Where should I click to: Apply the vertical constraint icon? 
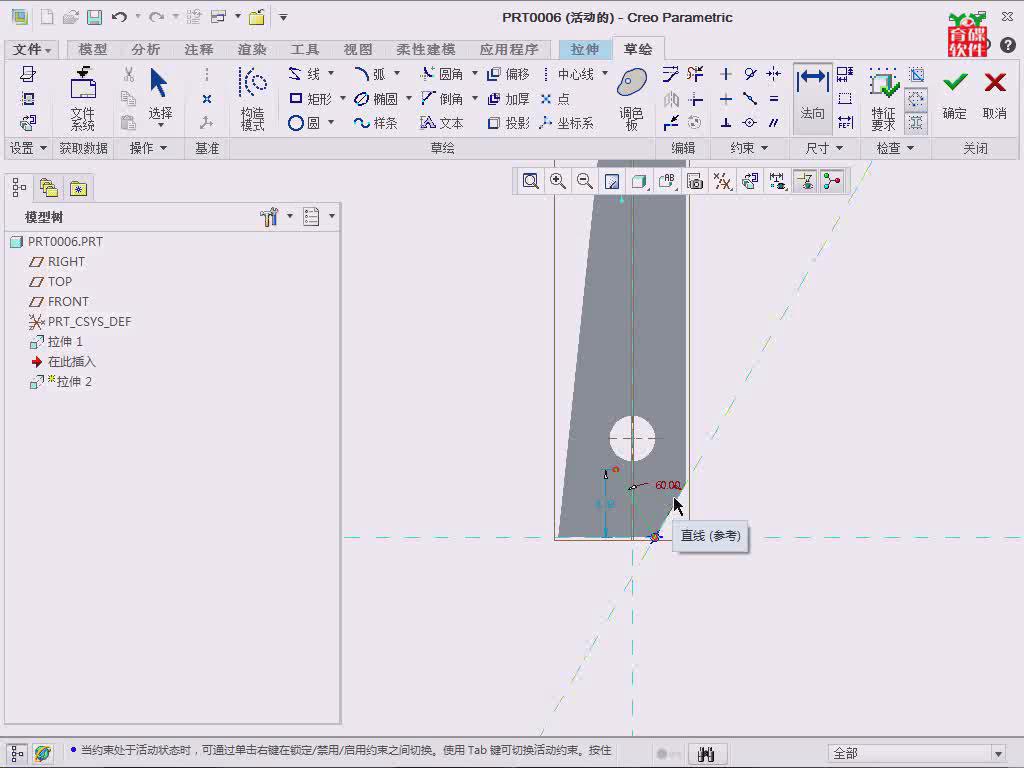click(726, 74)
